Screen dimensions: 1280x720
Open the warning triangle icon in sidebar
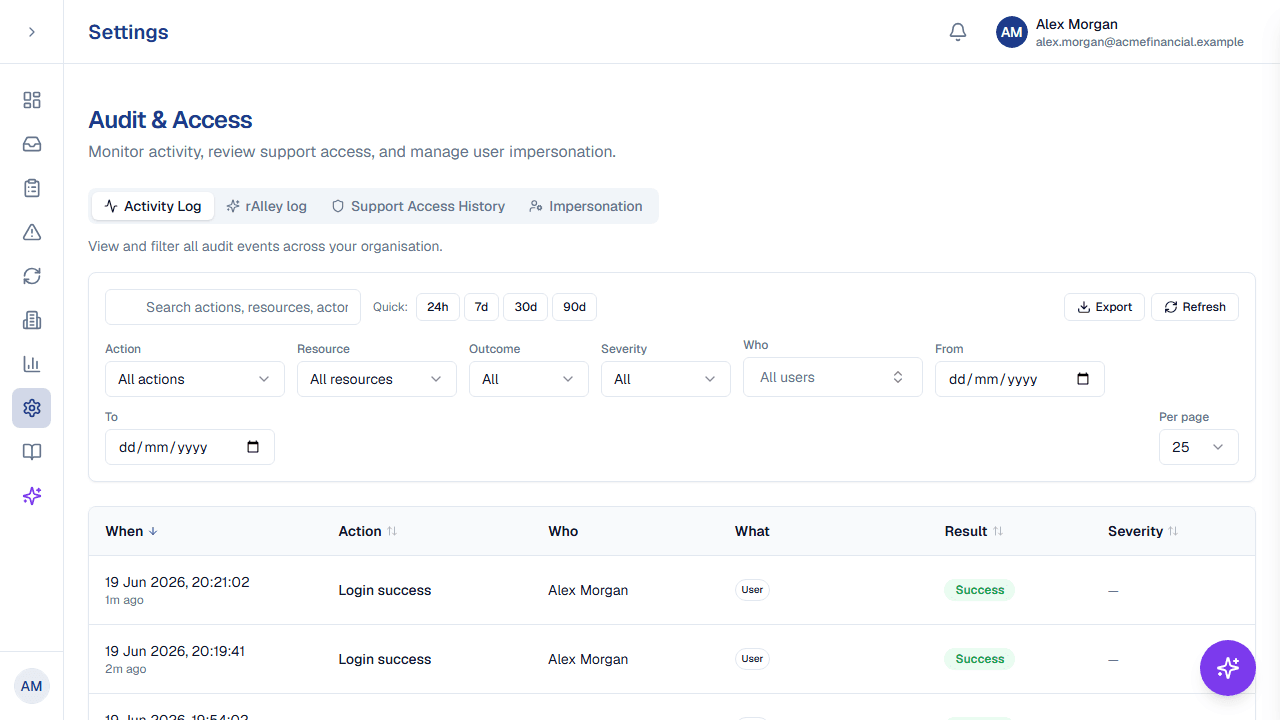pos(32,232)
